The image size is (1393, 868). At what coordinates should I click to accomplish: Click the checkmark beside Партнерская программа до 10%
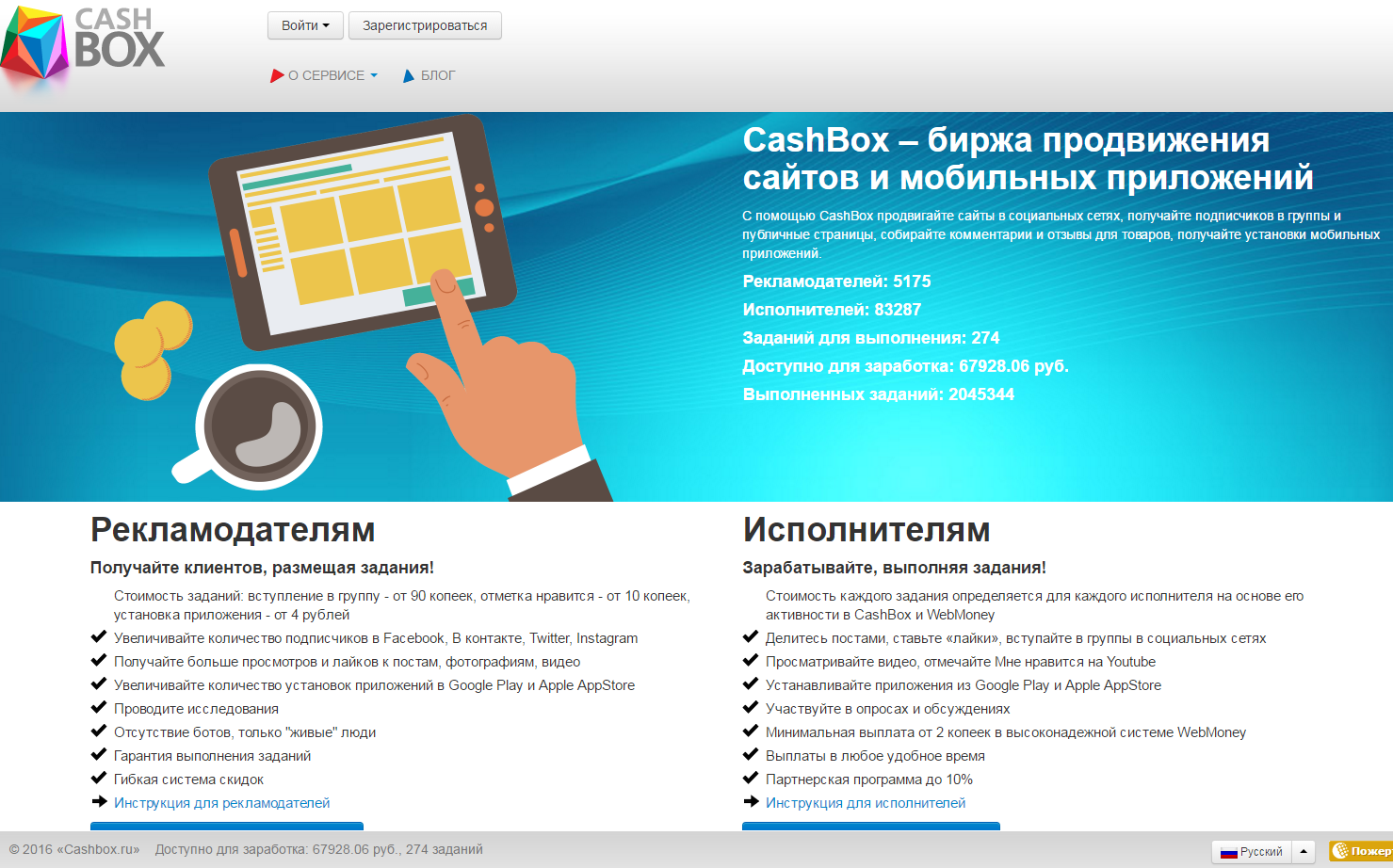(751, 778)
